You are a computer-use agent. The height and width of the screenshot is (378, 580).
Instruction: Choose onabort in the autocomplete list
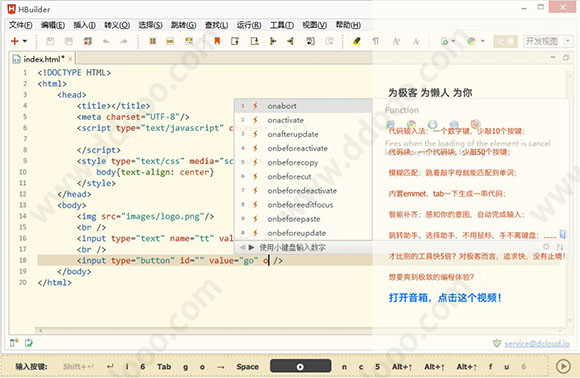pos(303,106)
